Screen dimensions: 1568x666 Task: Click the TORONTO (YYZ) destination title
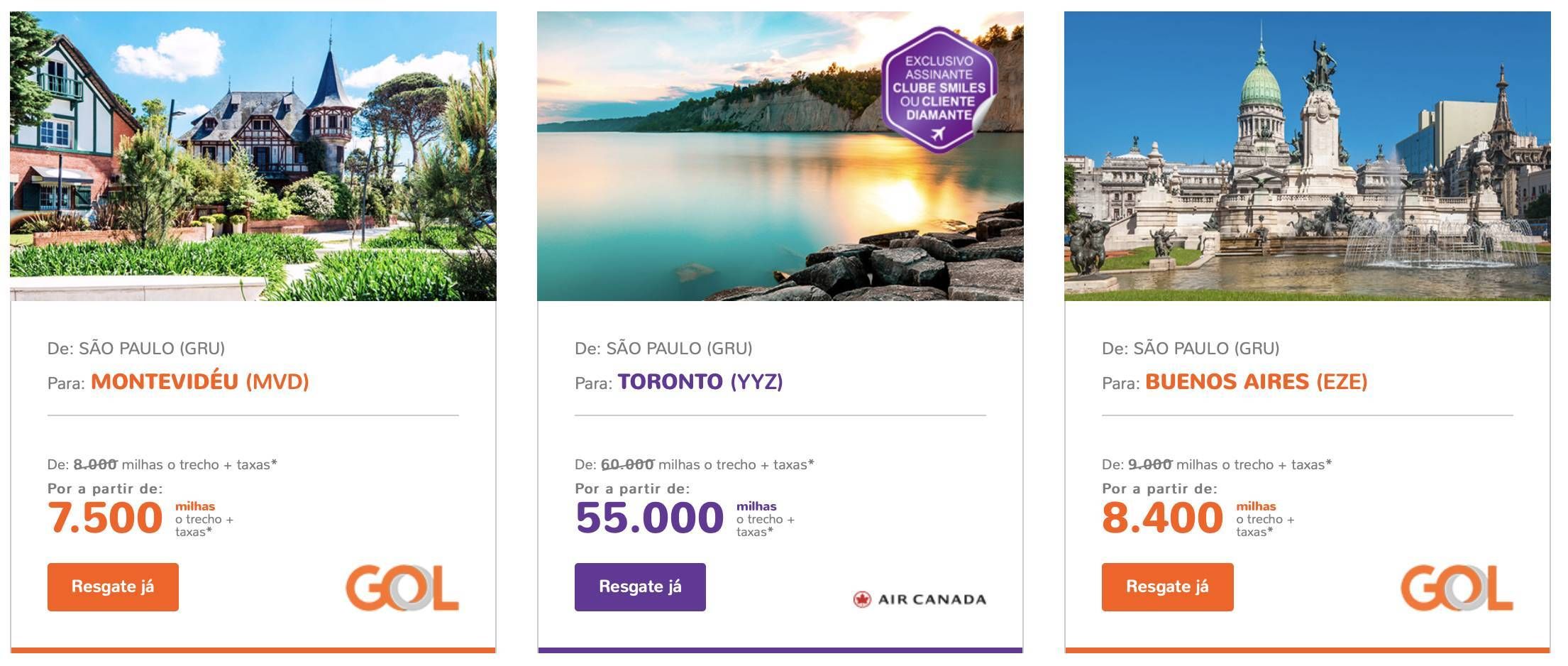[x=700, y=382]
